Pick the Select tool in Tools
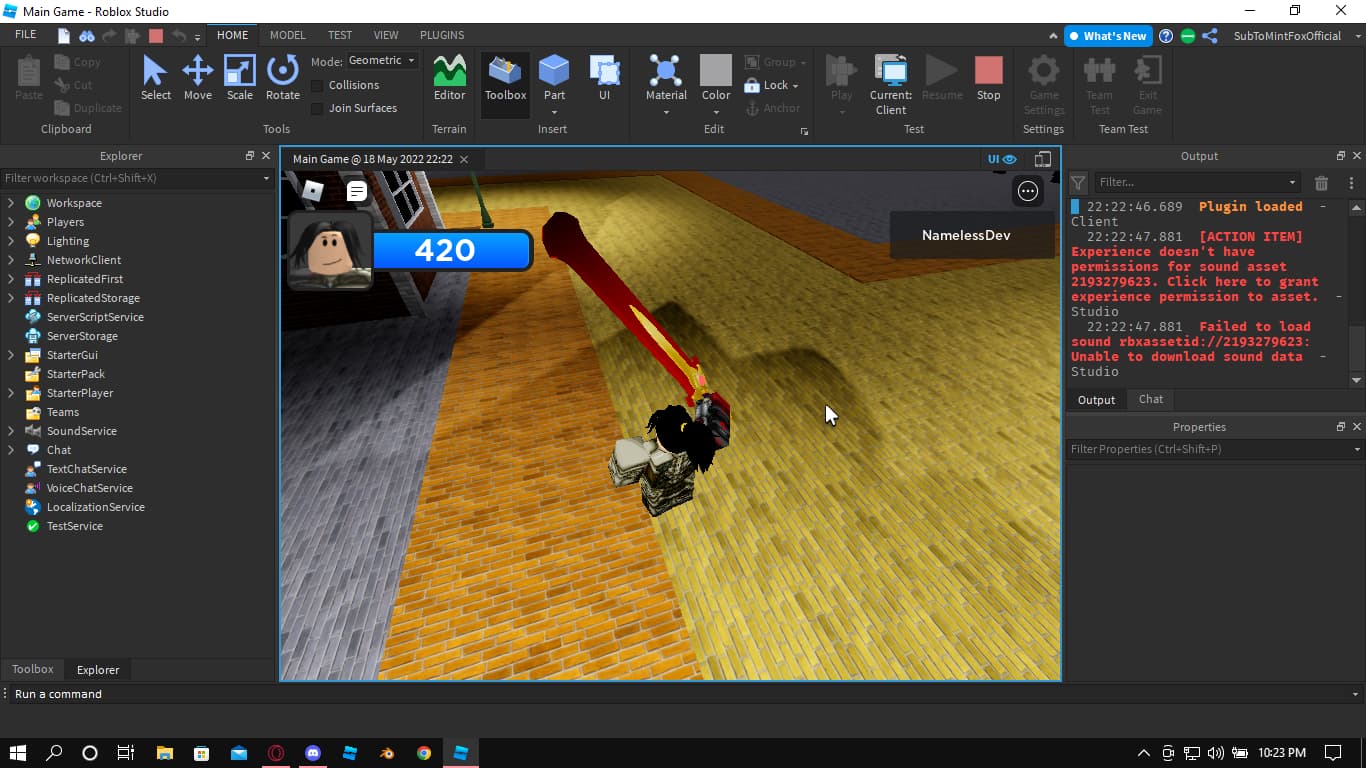This screenshot has width=1366, height=768. 155,78
